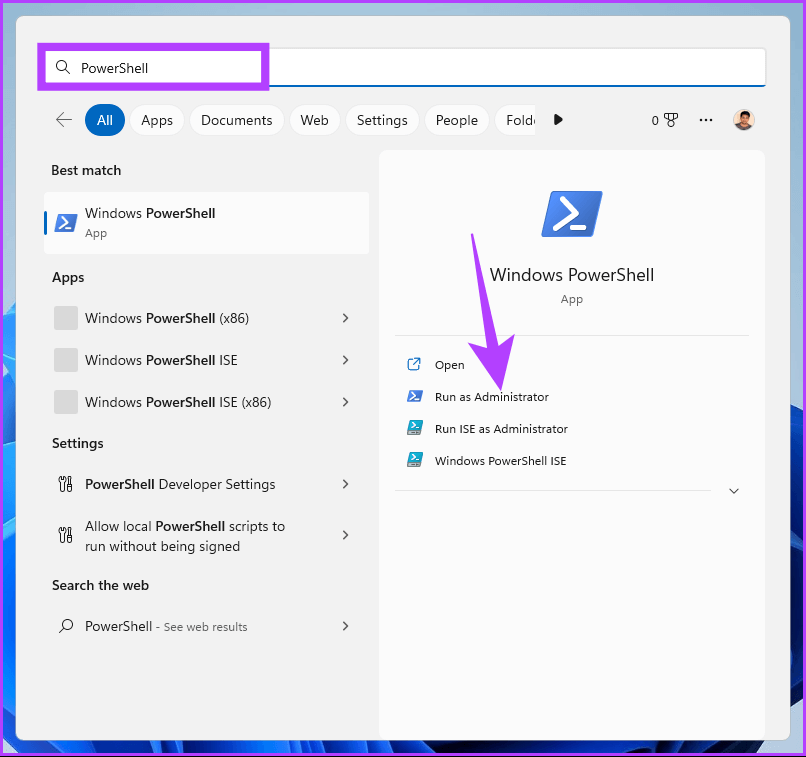
Task: Switch to the People filter tab
Action: (x=456, y=120)
